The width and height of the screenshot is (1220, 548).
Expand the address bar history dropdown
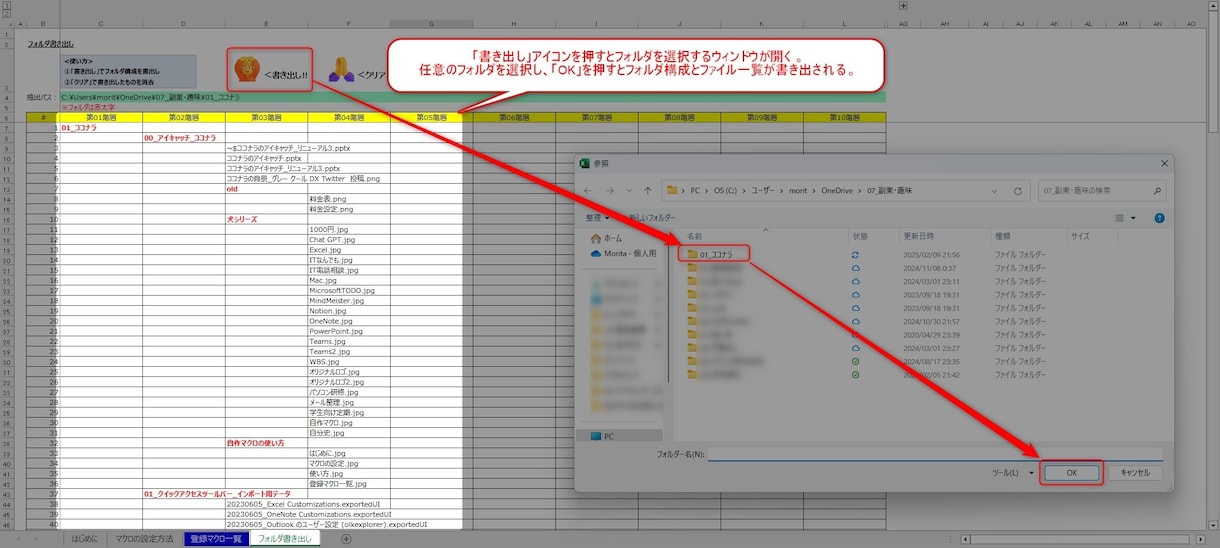coord(994,190)
